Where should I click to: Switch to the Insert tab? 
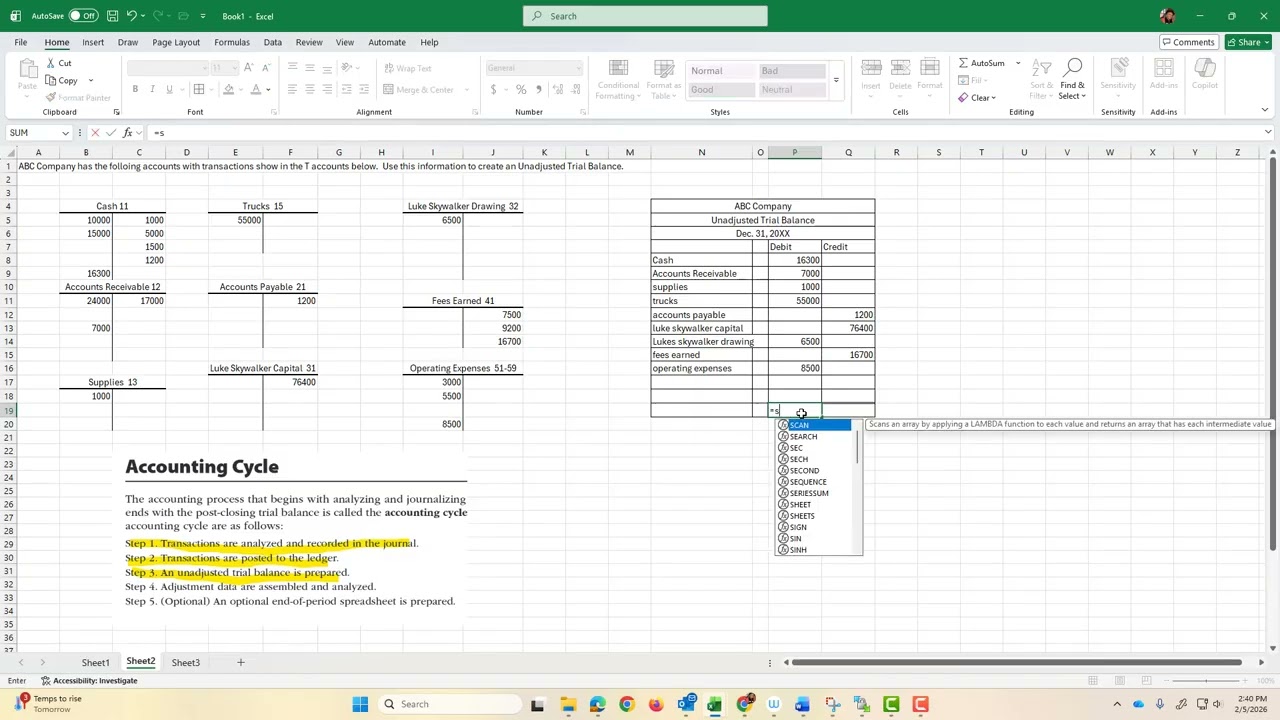[93, 42]
